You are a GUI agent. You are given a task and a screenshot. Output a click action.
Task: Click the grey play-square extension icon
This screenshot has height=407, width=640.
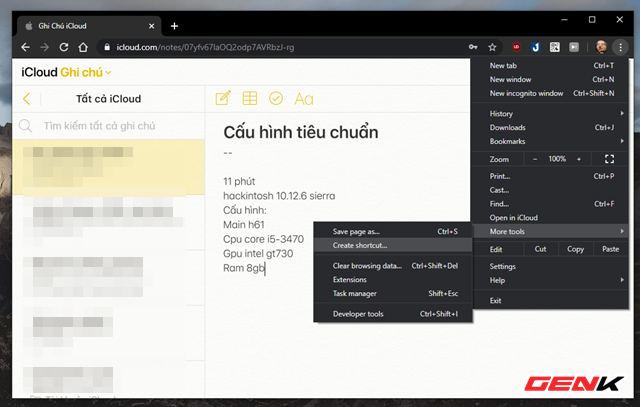pos(574,47)
